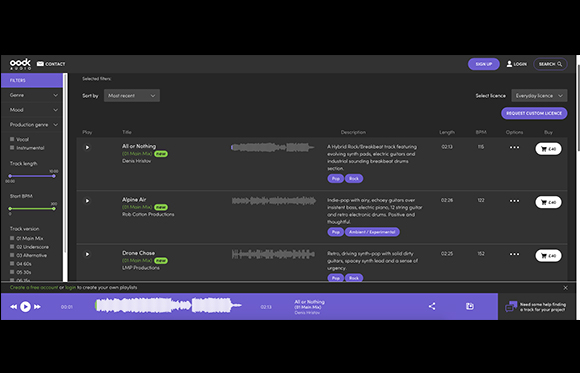Image resolution: width=580 pixels, height=373 pixels.
Task: Click the share icon in player bar
Action: 432,306
